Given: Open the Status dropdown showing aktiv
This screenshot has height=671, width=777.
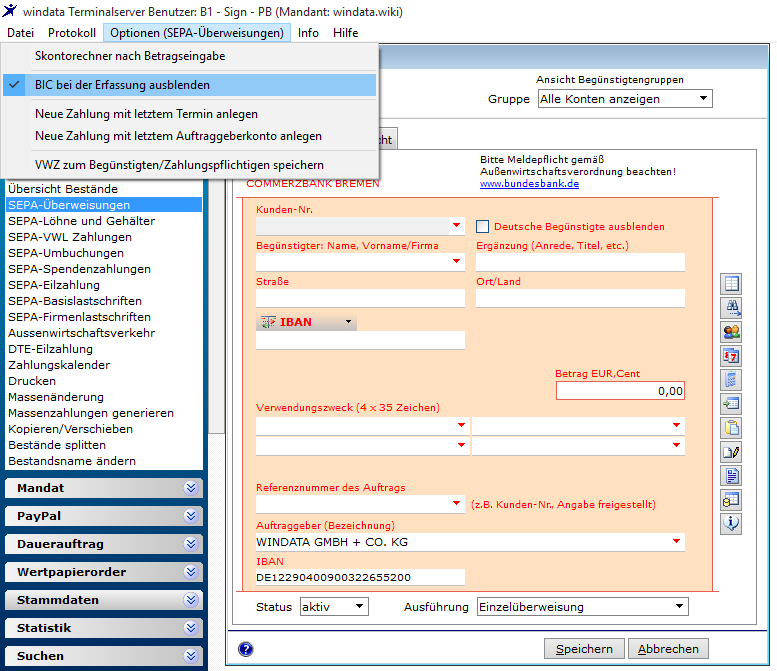Looking at the screenshot, I should pos(334,607).
